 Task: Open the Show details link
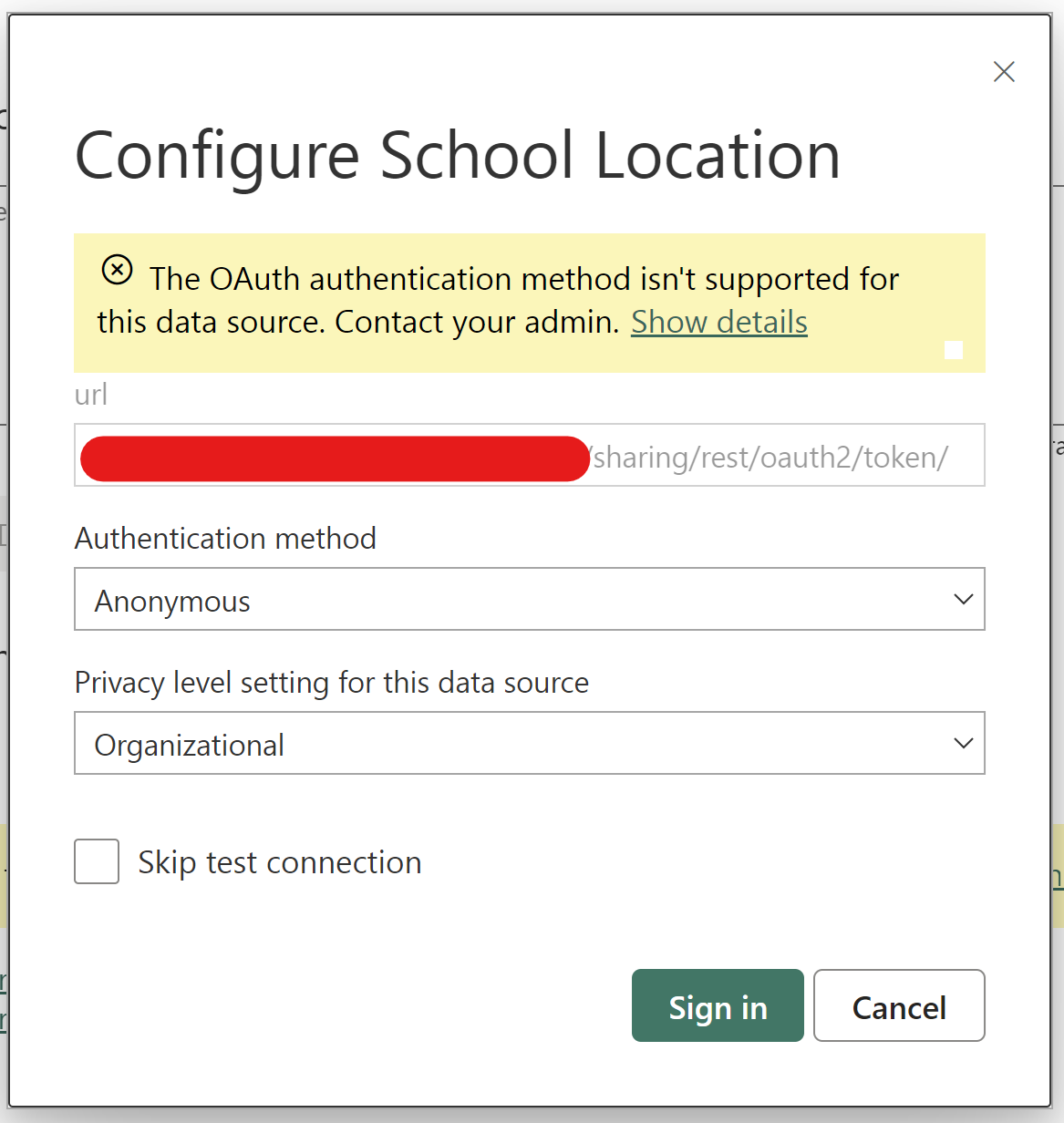(719, 322)
